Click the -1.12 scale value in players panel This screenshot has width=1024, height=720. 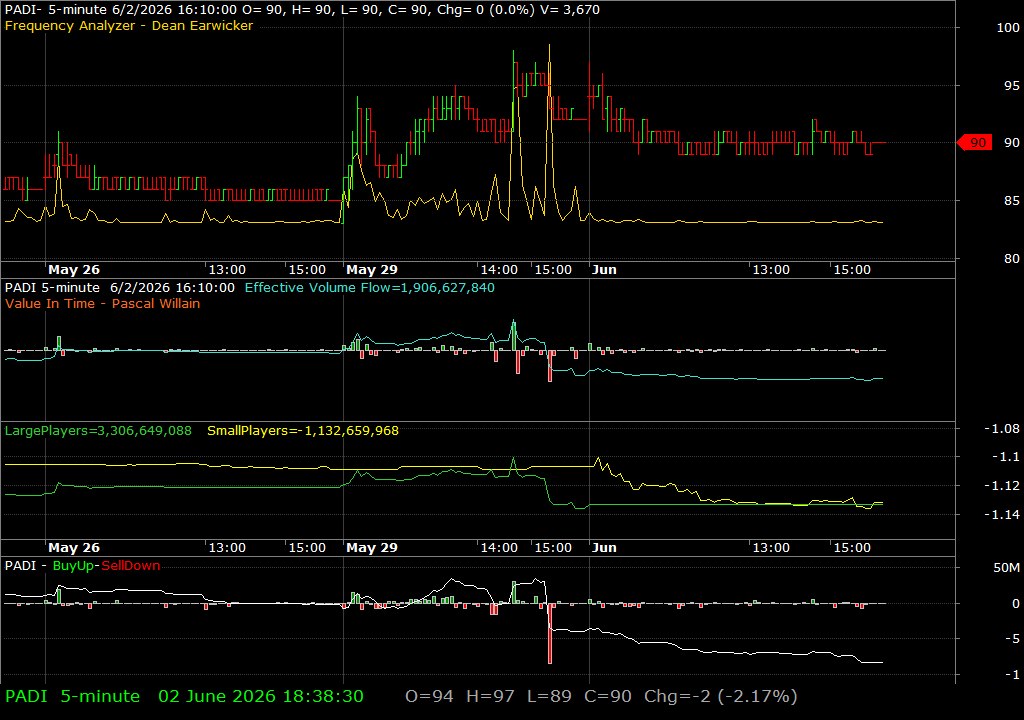pos(1002,485)
